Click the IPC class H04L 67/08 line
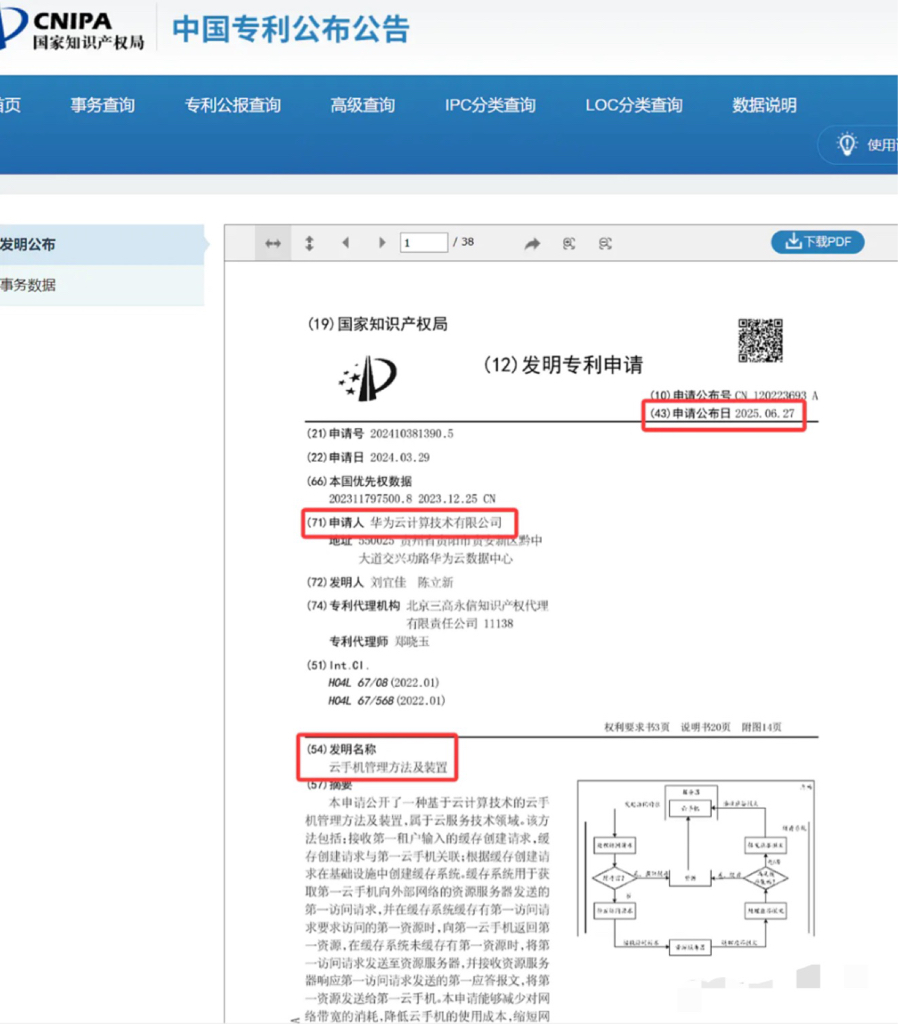The height and width of the screenshot is (1024, 898). point(383,682)
